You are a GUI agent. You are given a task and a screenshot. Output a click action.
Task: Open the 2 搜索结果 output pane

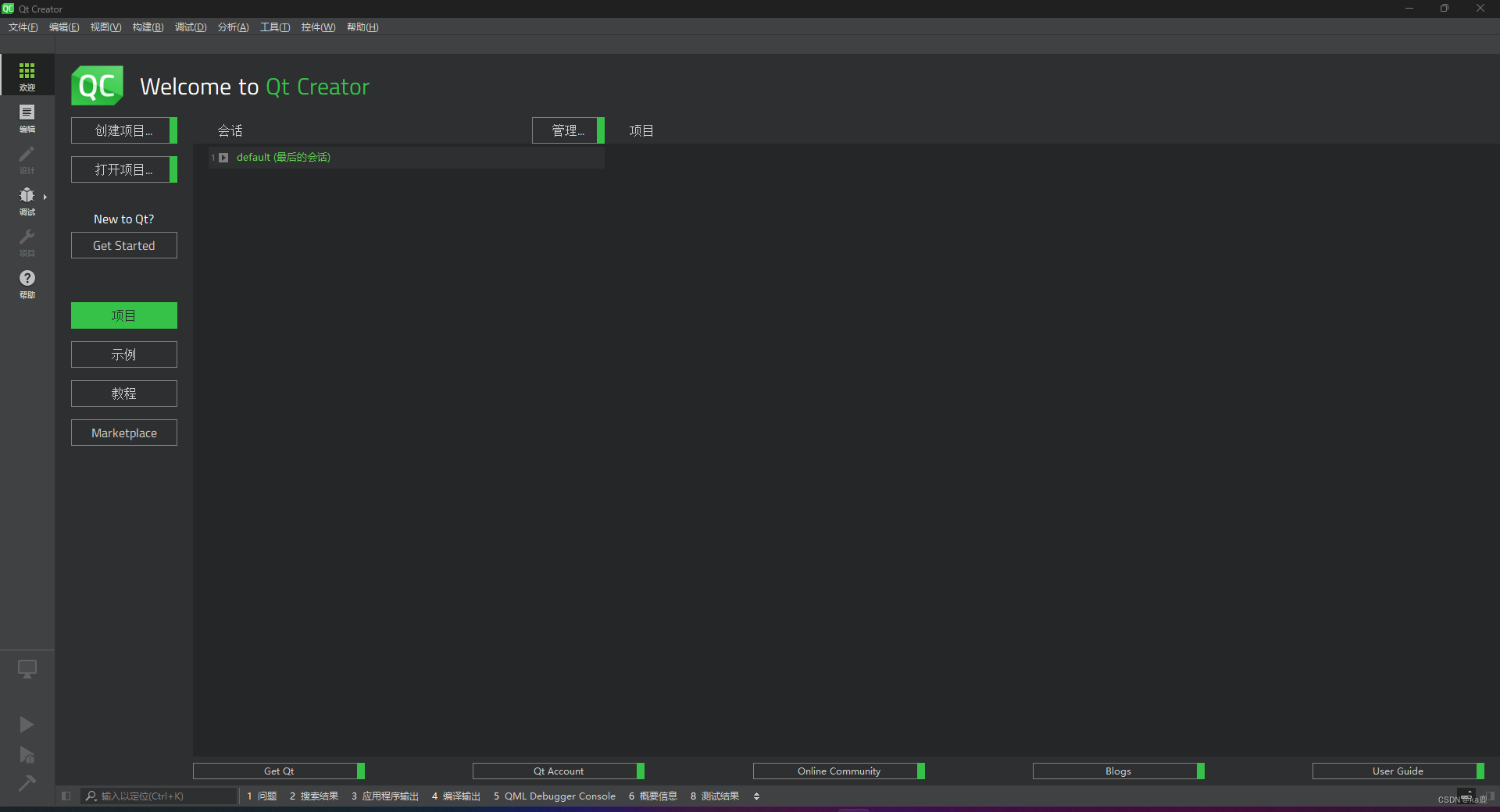pyautogui.click(x=314, y=796)
